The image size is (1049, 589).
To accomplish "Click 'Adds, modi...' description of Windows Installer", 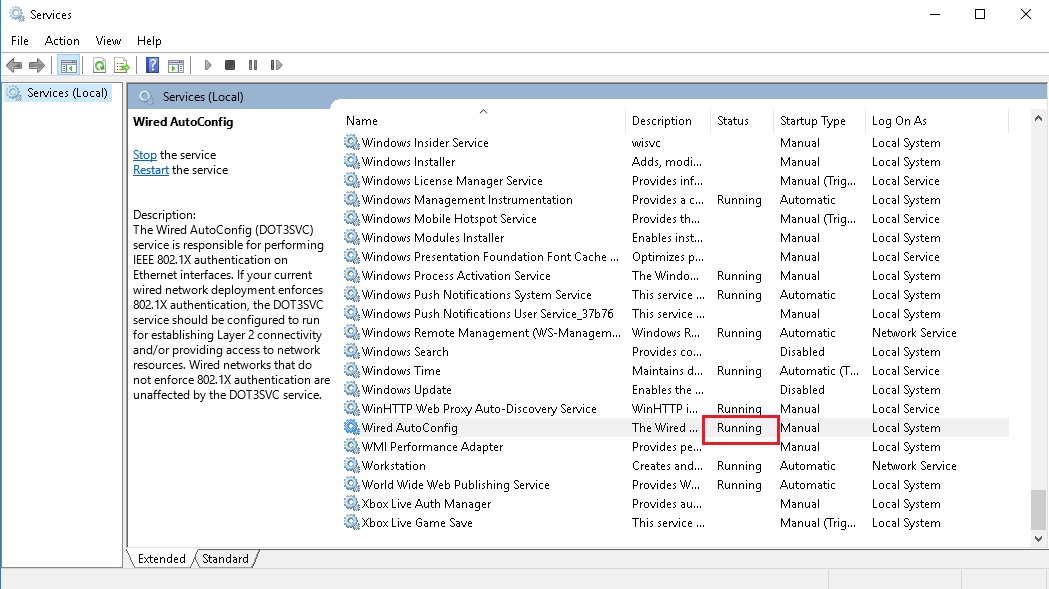I will coord(666,161).
